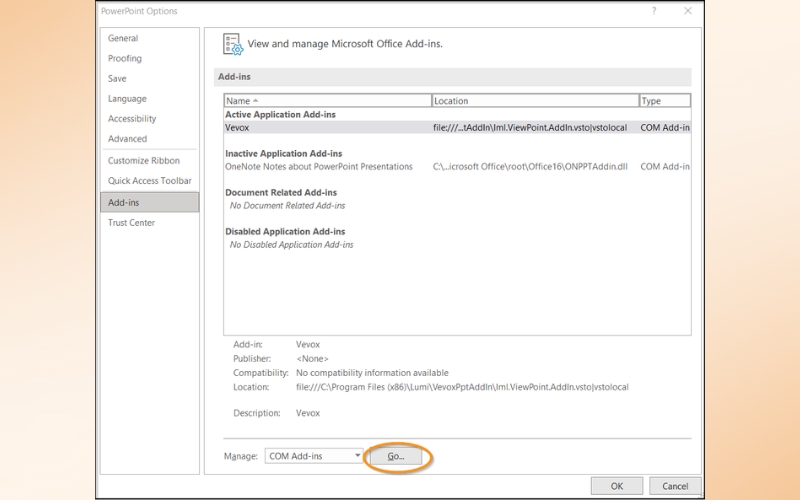Open the Proofing options category
This screenshot has width=800, height=500.
tap(124, 58)
